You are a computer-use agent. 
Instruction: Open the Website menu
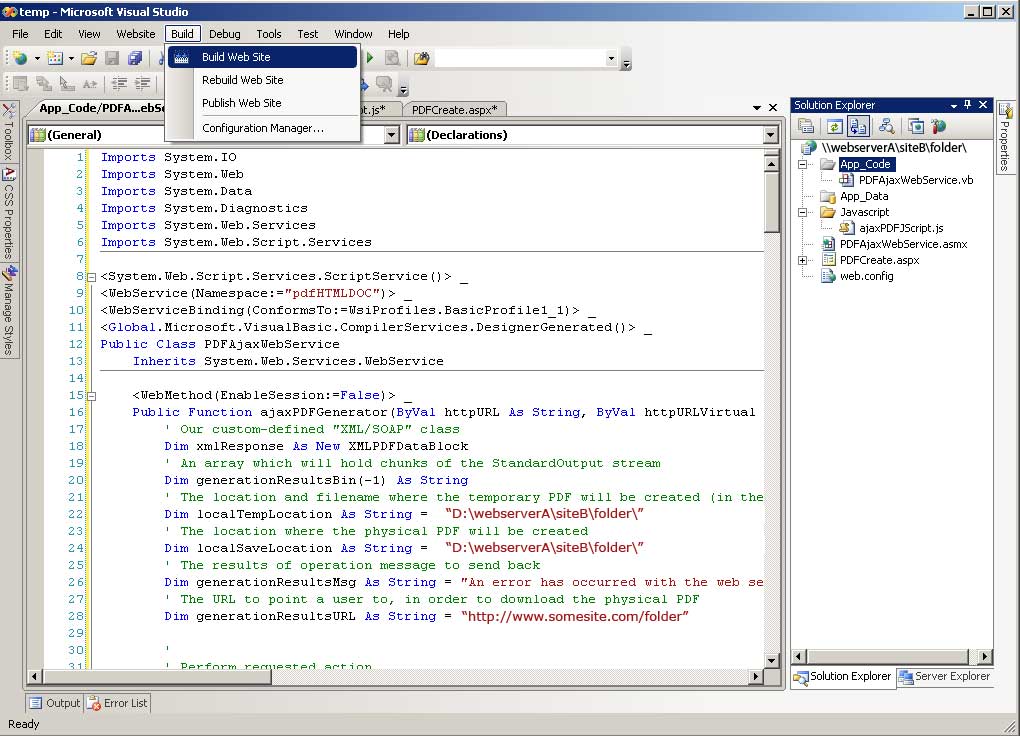pyautogui.click(x=136, y=34)
